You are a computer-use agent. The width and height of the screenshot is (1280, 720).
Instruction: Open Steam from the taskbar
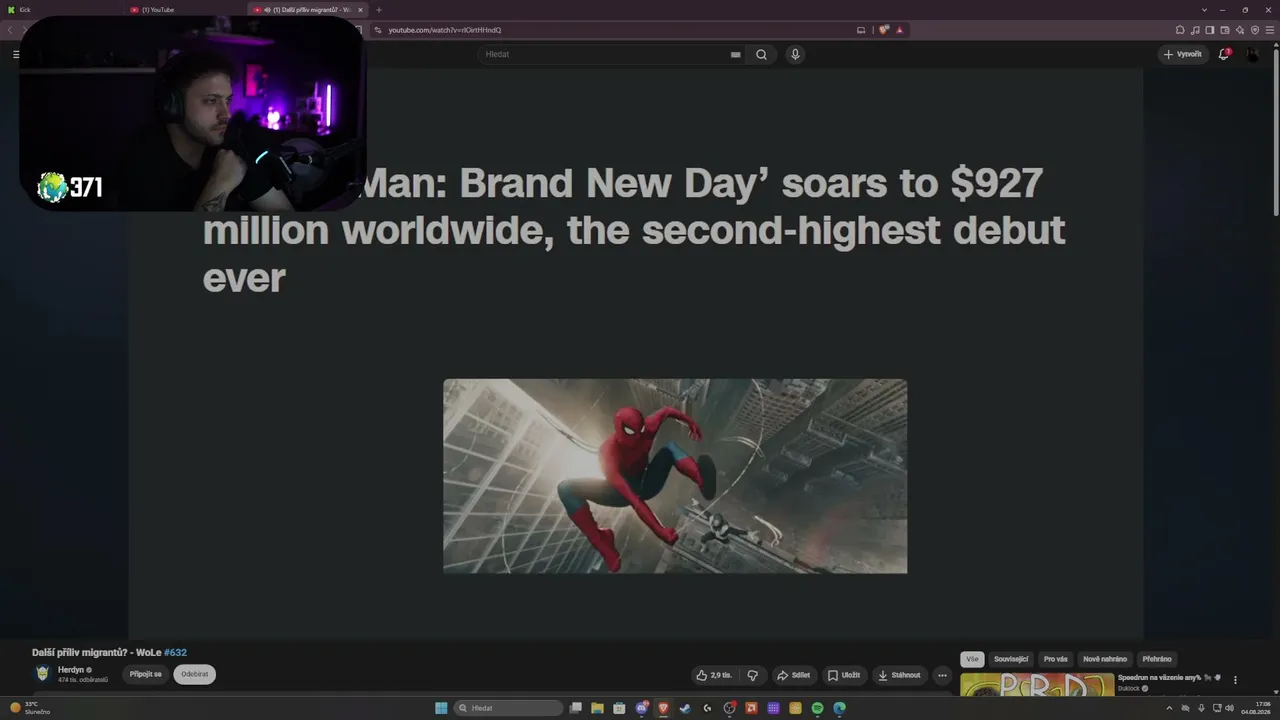pyautogui.click(x=685, y=708)
